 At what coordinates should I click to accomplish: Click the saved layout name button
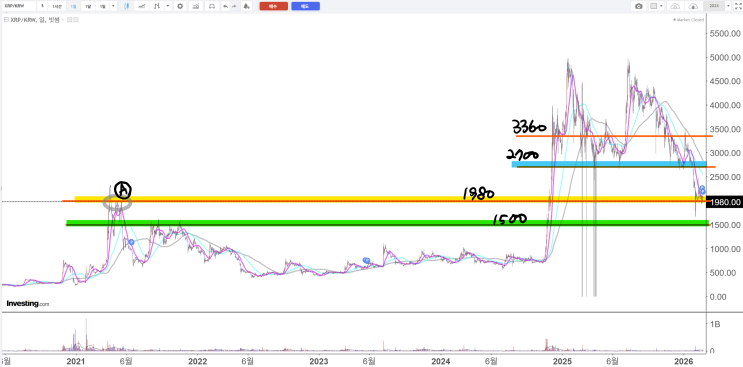[714, 6]
